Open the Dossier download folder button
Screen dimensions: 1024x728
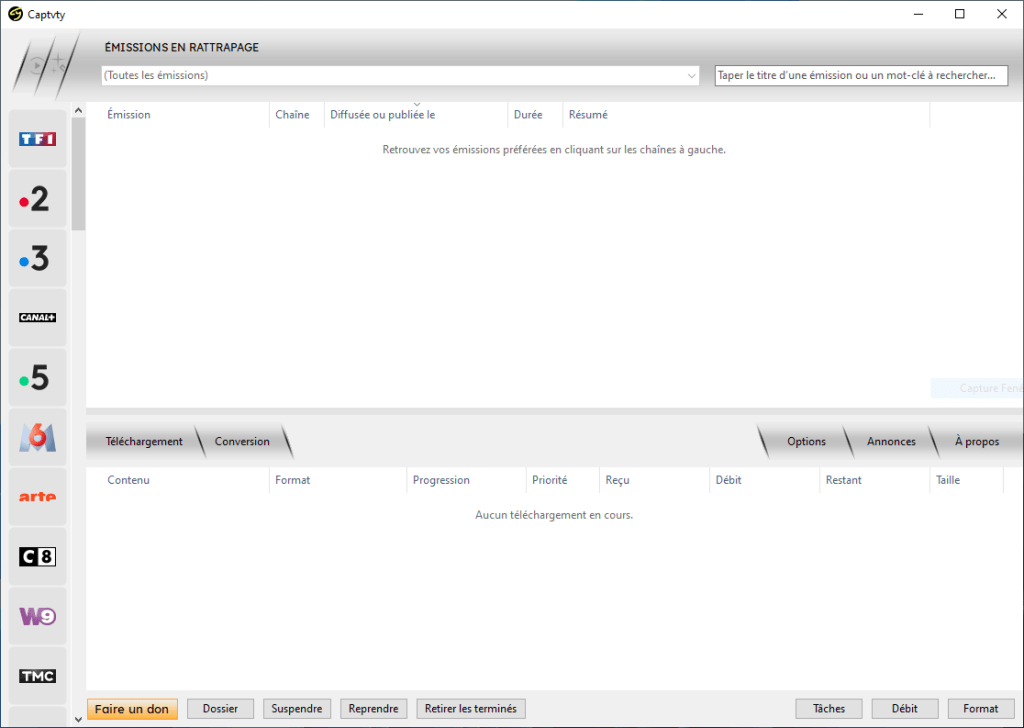pos(220,708)
